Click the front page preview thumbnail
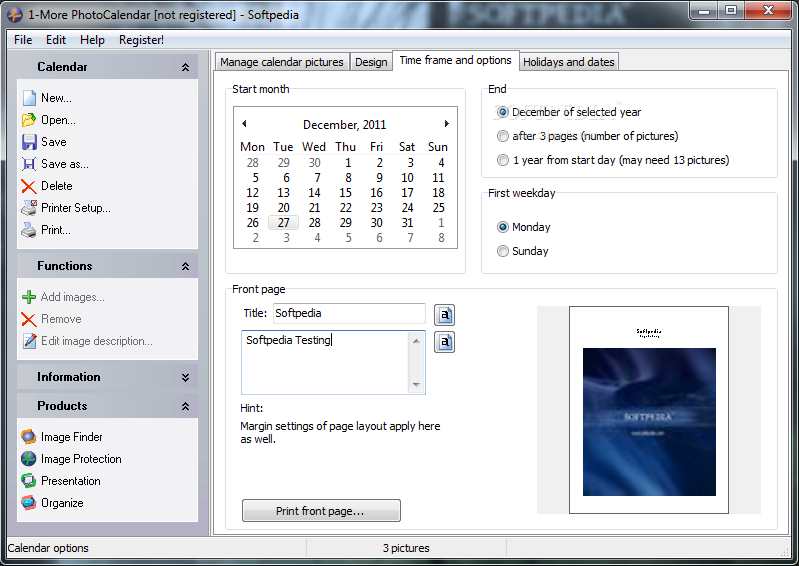The width and height of the screenshot is (799, 566). 649,410
